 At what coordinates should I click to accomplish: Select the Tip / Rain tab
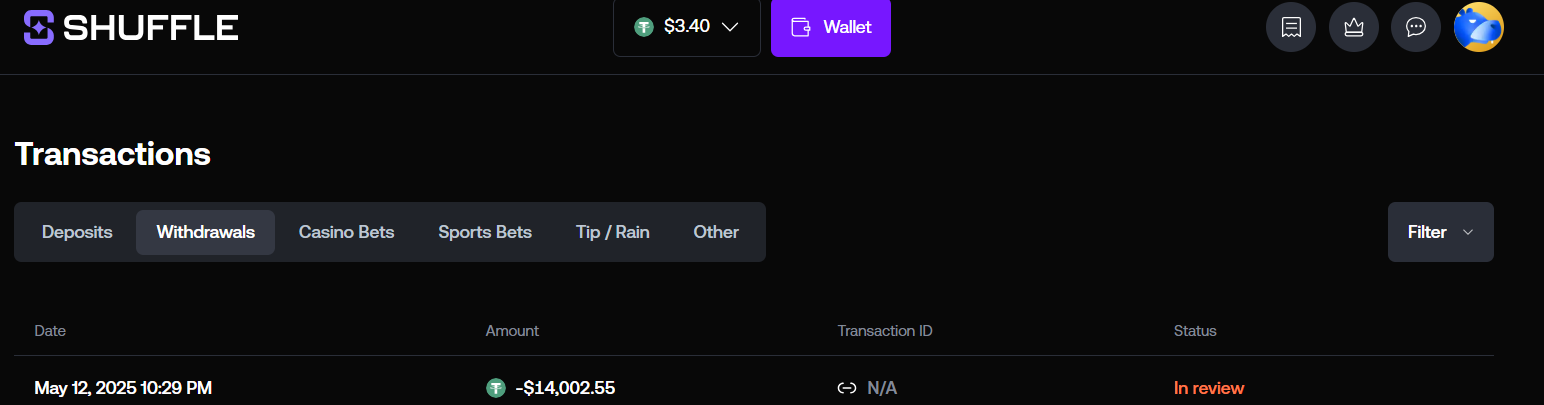pyautogui.click(x=613, y=232)
